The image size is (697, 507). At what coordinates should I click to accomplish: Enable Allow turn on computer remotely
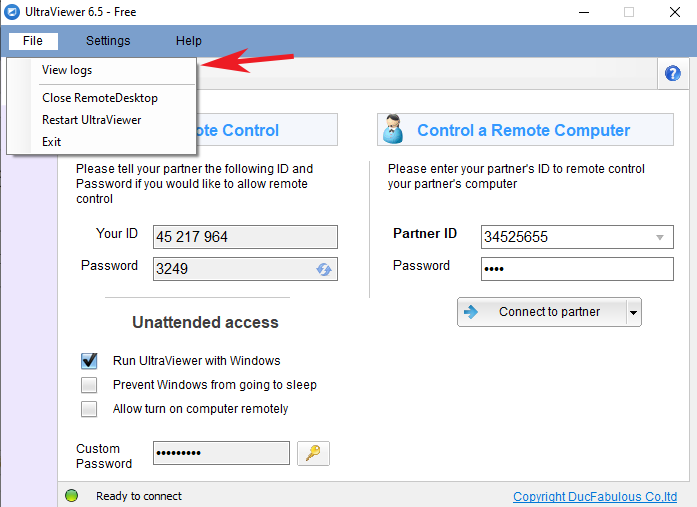(89, 409)
